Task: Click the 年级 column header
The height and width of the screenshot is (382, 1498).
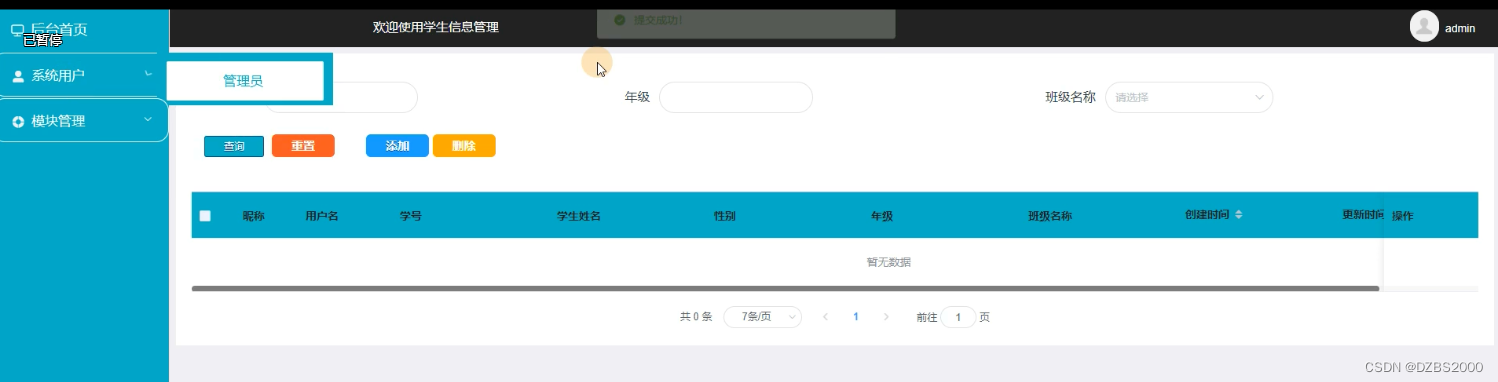Action: click(882, 216)
